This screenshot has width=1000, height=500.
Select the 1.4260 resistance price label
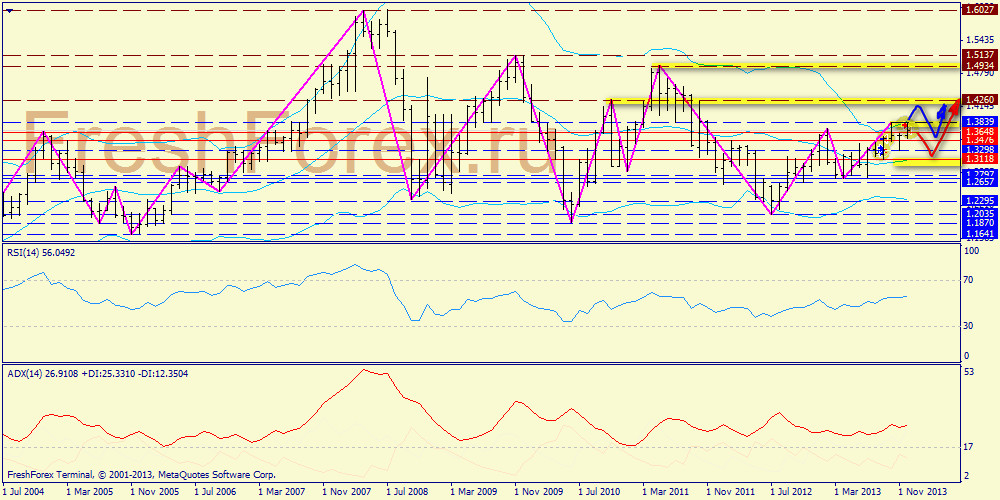tap(976, 100)
